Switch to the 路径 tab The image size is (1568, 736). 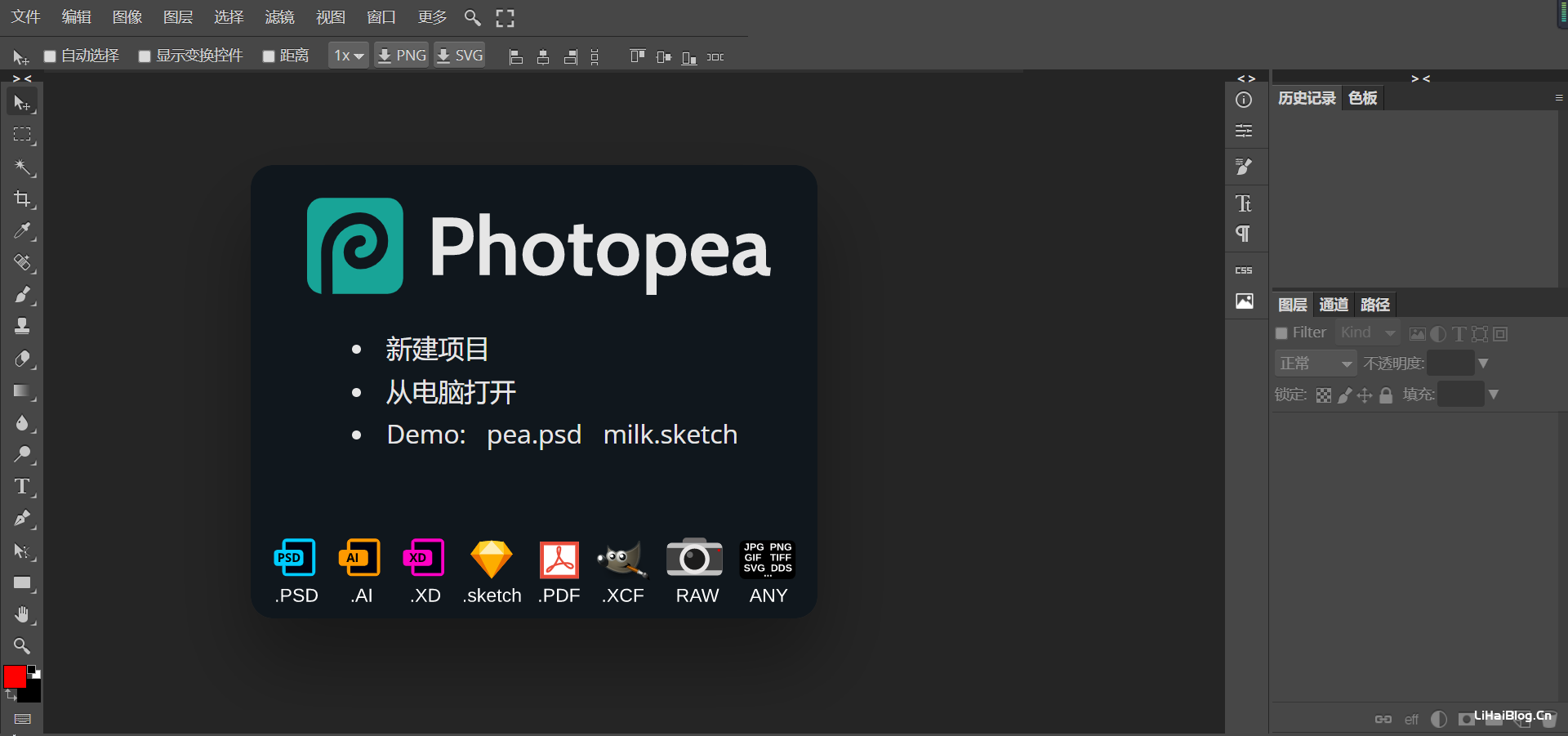tap(1375, 305)
